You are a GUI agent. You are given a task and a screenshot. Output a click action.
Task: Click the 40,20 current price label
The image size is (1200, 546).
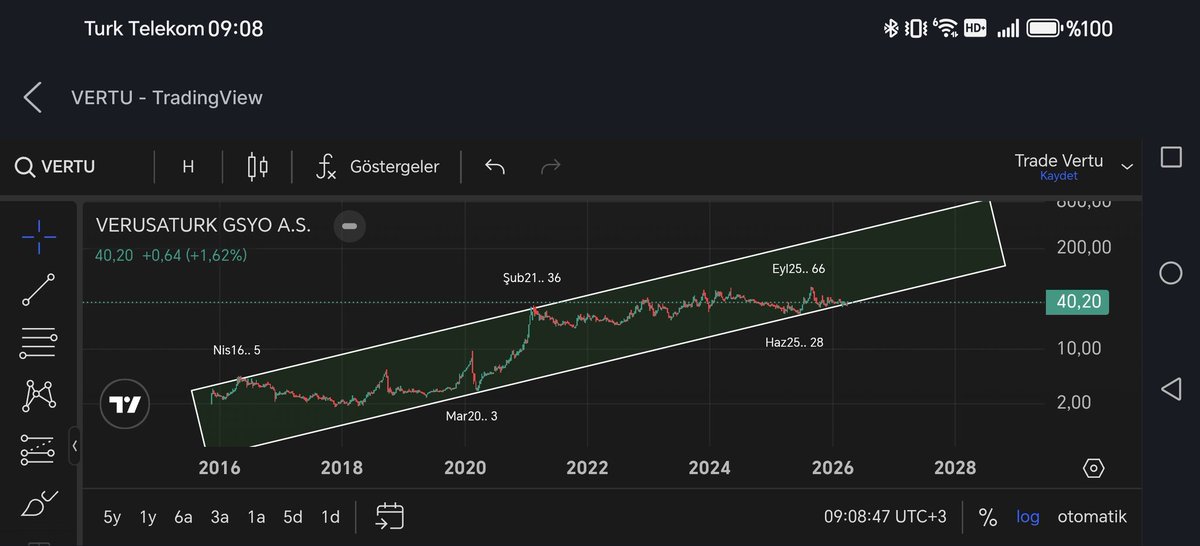[x=1077, y=302]
